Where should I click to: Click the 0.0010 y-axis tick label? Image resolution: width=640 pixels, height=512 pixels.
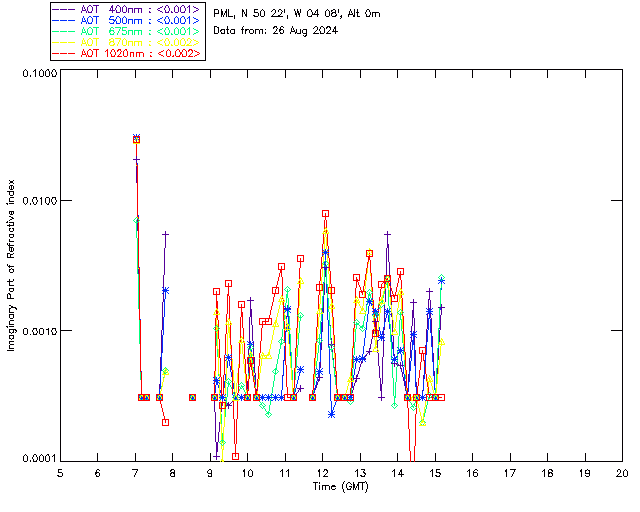click(x=40, y=330)
